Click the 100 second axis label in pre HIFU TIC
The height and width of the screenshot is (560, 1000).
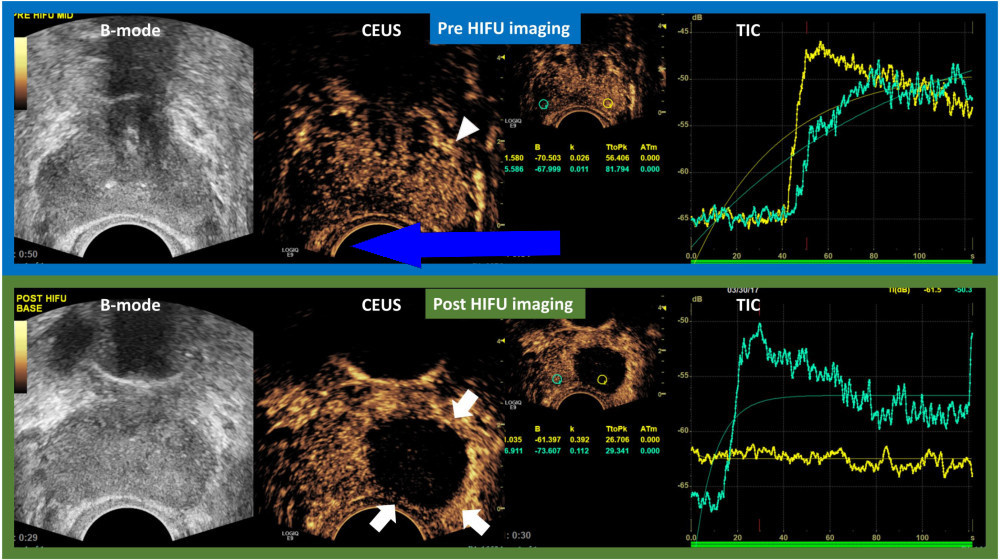(919, 256)
